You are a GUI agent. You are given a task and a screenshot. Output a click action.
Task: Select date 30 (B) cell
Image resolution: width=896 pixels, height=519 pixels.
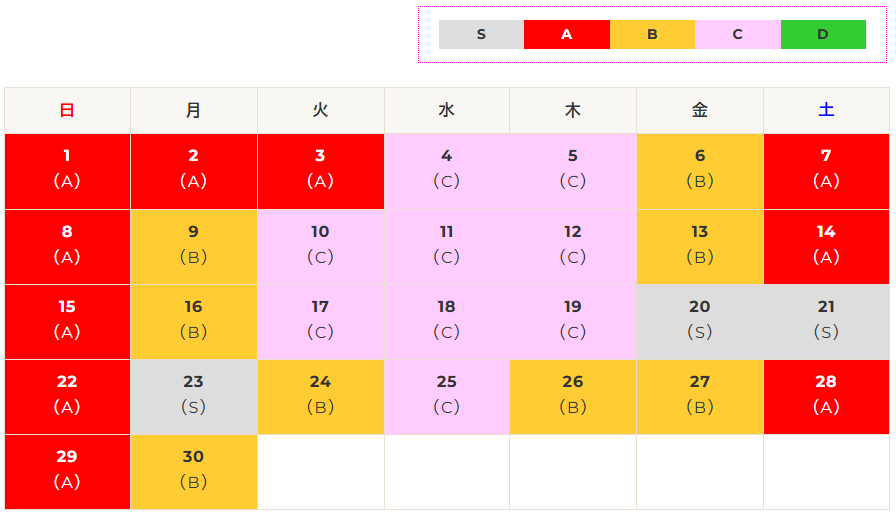click(194, 472)
